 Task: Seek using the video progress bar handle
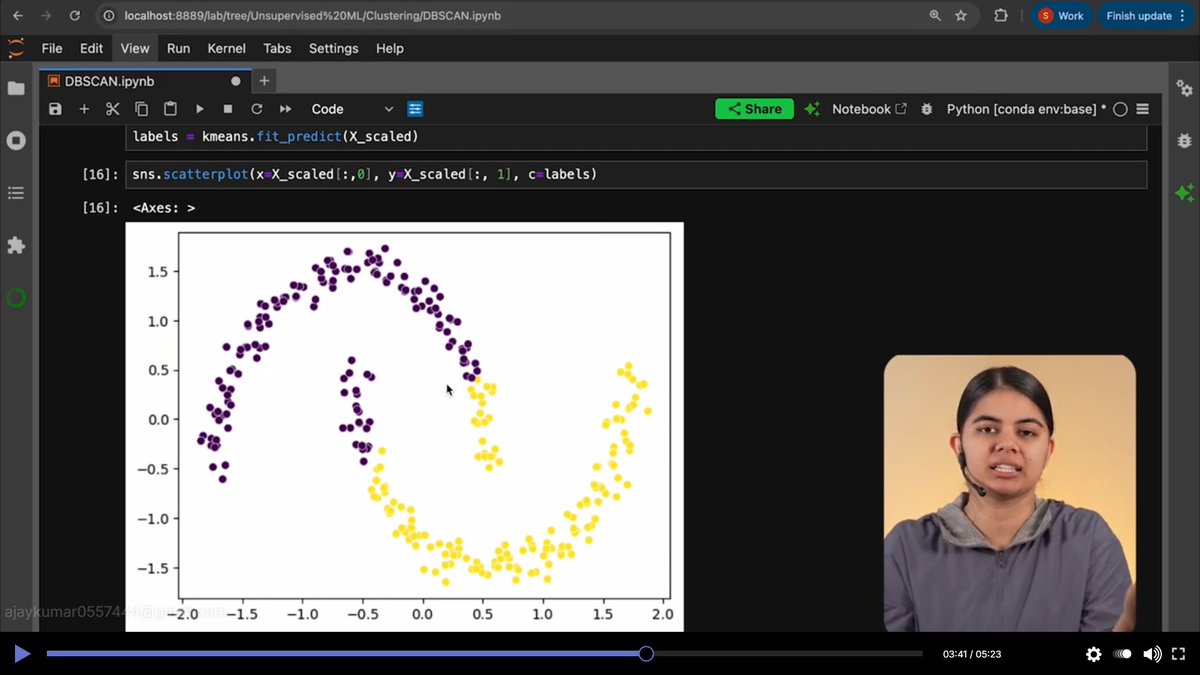646,654
